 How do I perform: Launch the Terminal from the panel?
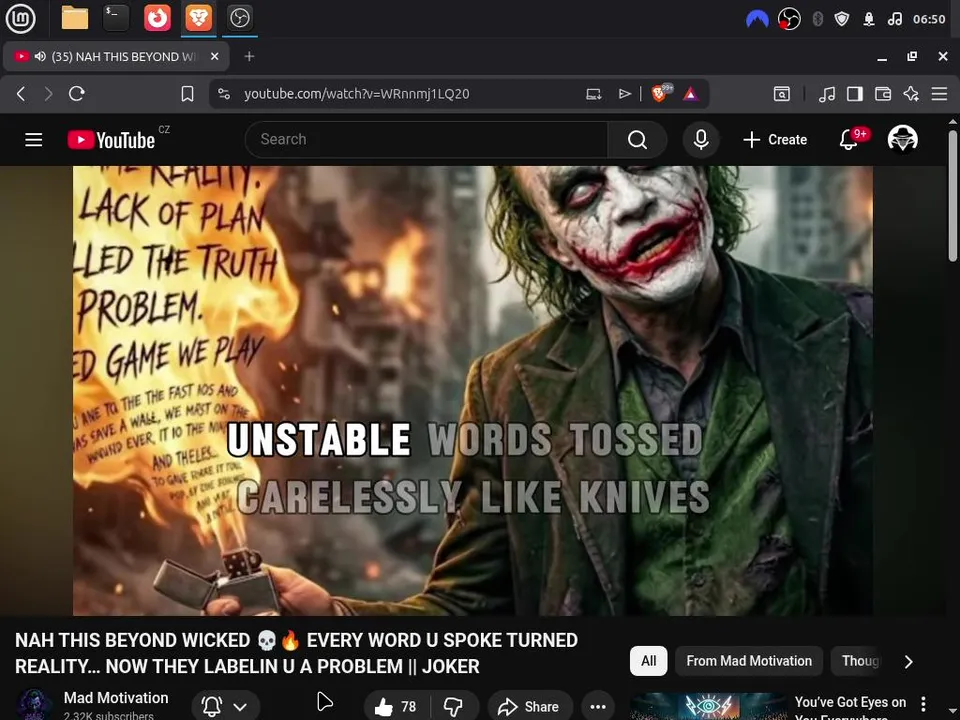click(116, 18)
